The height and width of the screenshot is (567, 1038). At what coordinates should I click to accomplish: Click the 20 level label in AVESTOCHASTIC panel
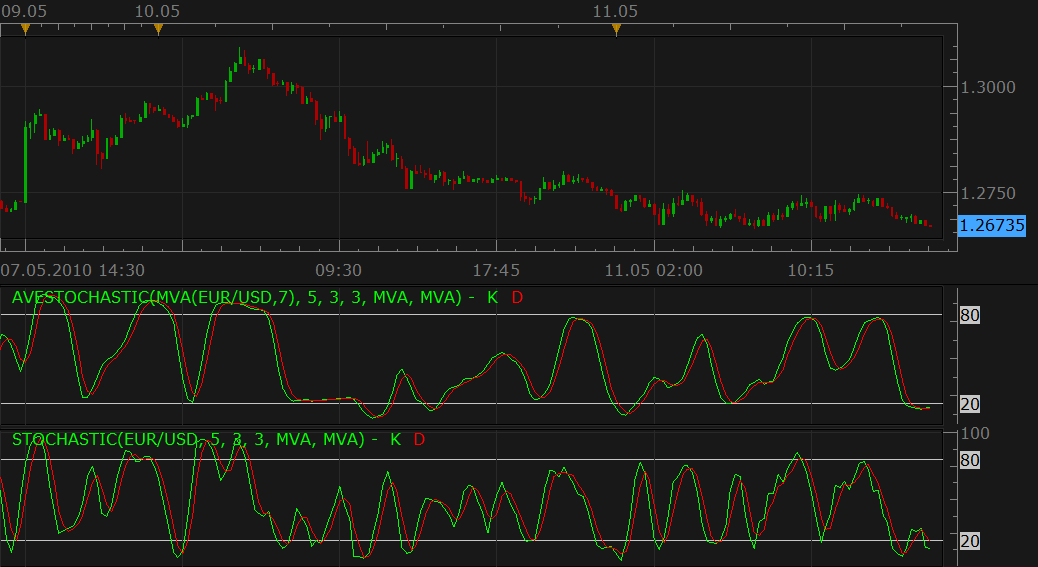[970, 404]
